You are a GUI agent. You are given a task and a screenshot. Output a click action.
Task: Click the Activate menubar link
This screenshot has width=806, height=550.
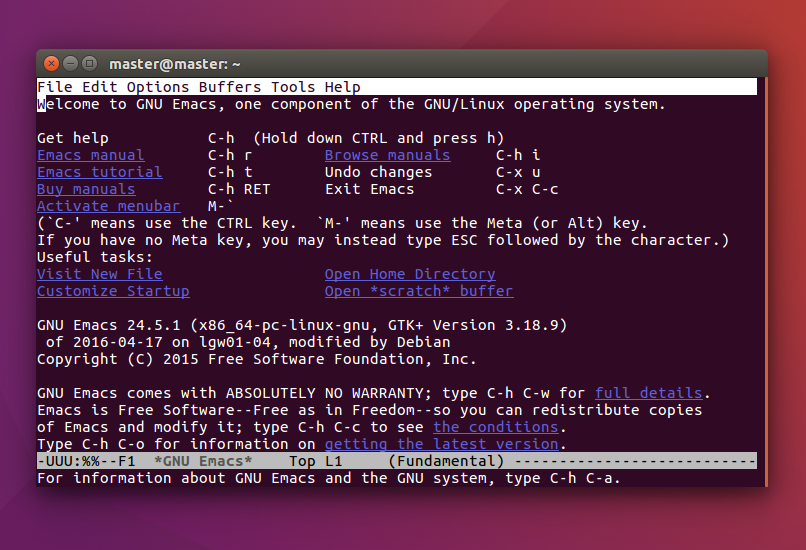[108, 206]
